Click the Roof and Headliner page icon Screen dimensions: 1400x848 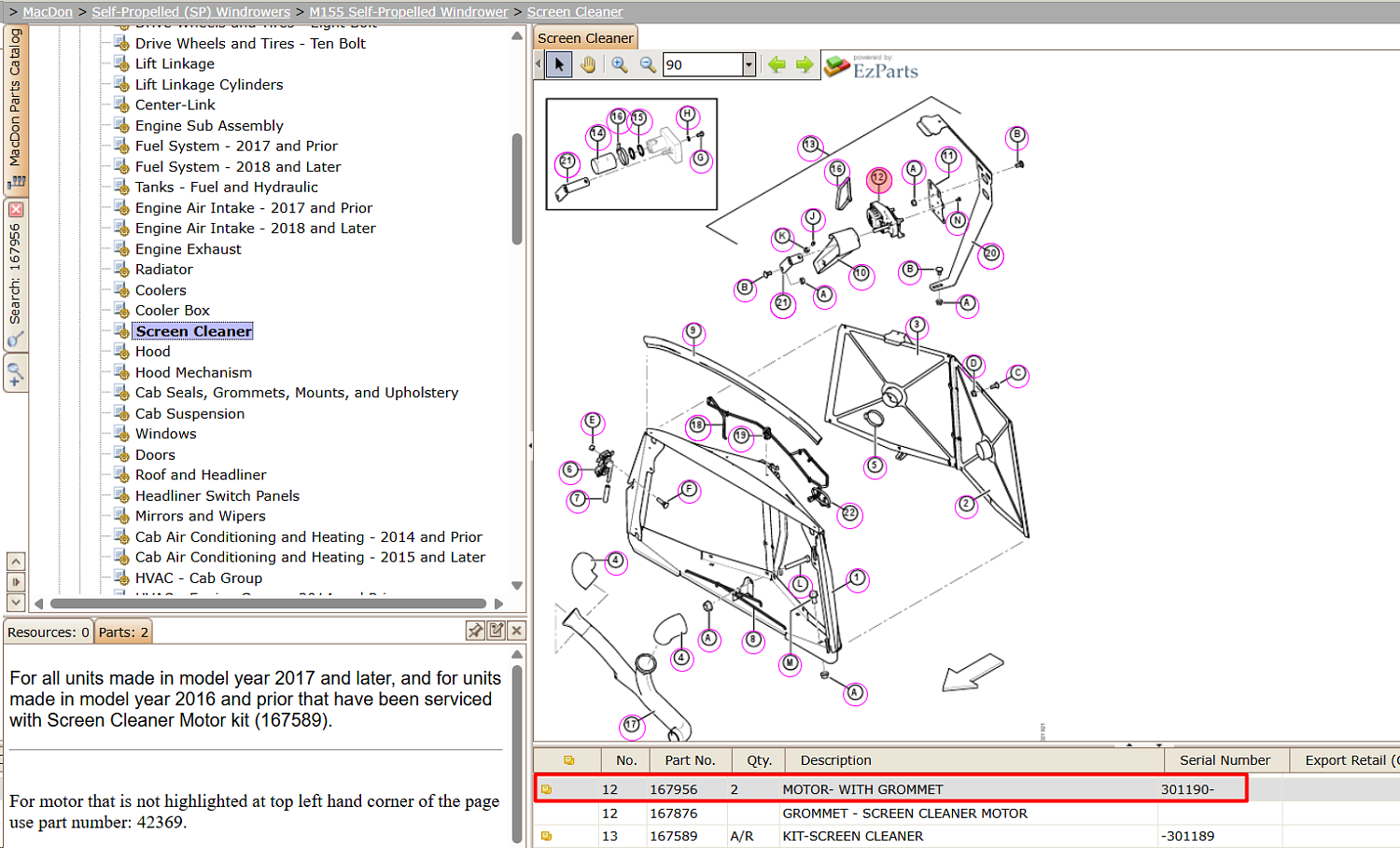pos(121,474)
